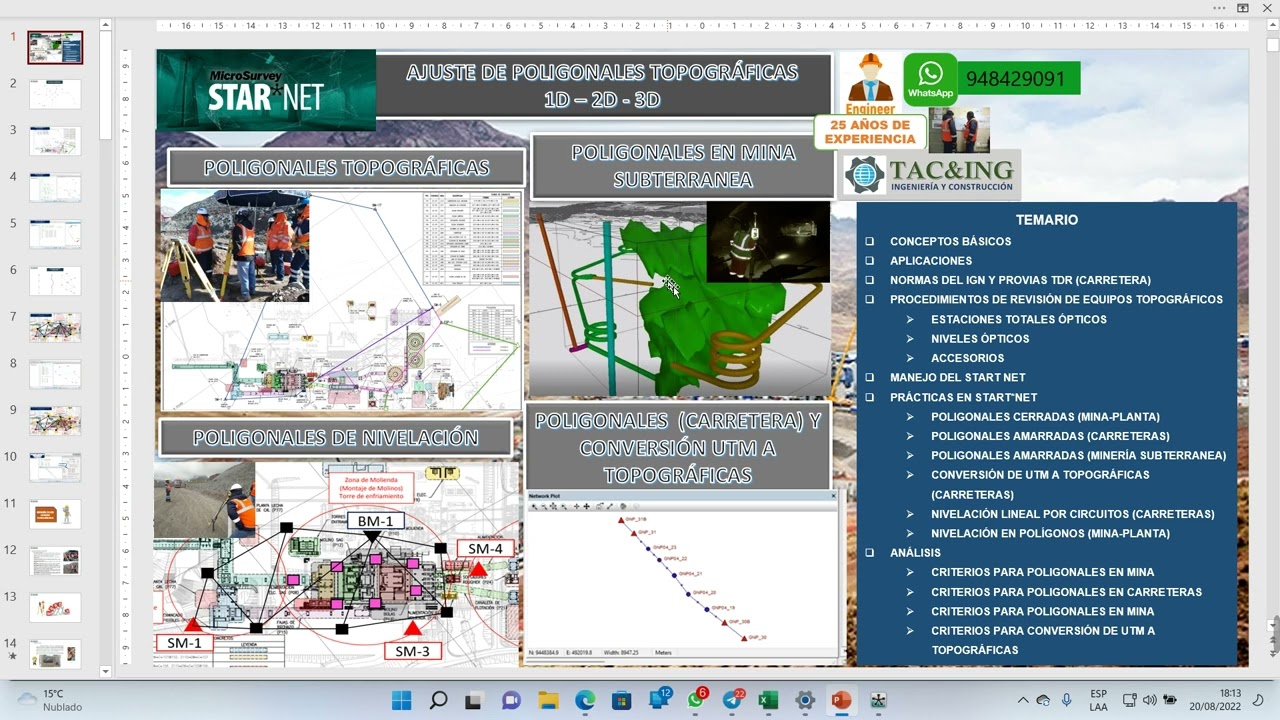The width and height of the screenshot is (1280, 720).
Task: Open WhatsApp from the taskbar
Action: point(696,699)
